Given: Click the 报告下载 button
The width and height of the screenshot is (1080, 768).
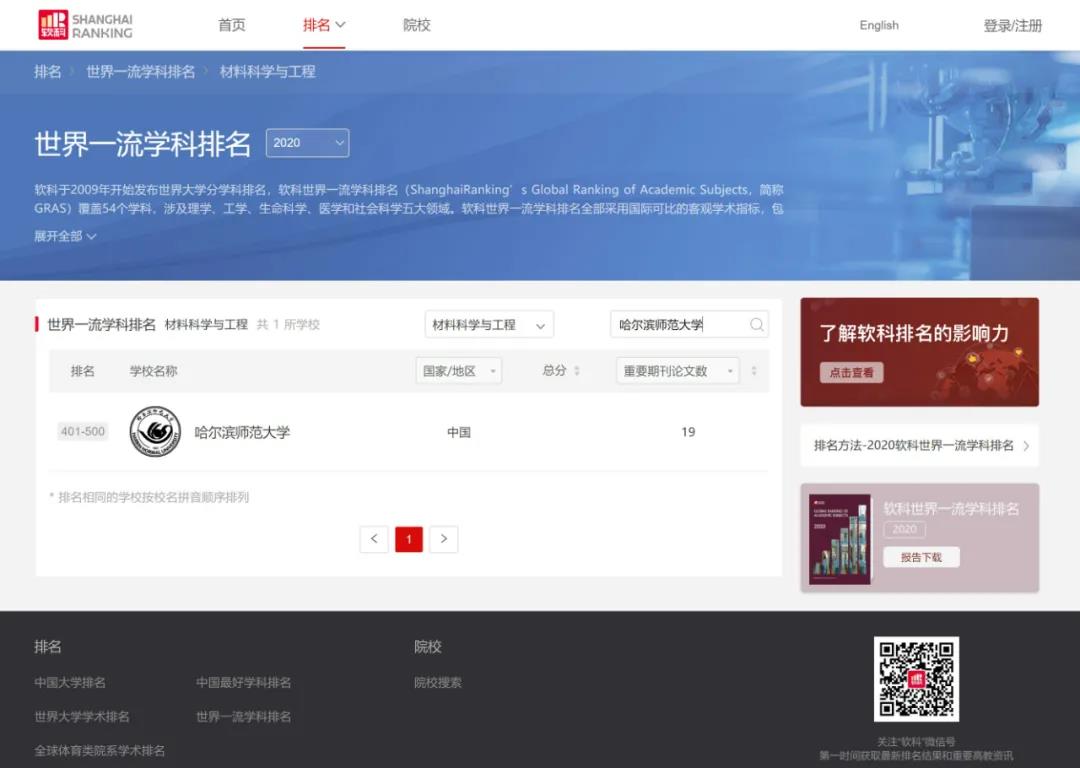Looking at the screenshot, I should pyautogui.click(x=921, y=557).
